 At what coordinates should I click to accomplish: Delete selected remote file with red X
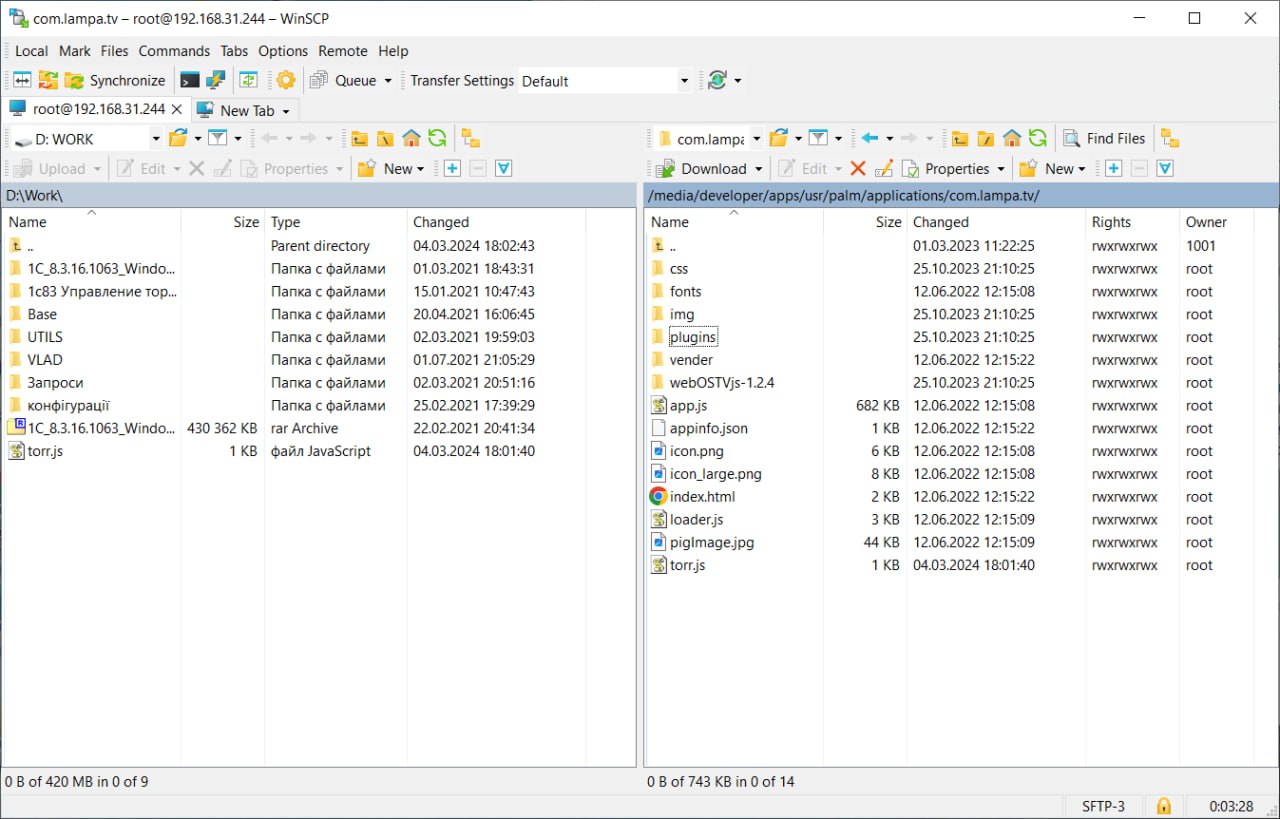coord(857,168)
